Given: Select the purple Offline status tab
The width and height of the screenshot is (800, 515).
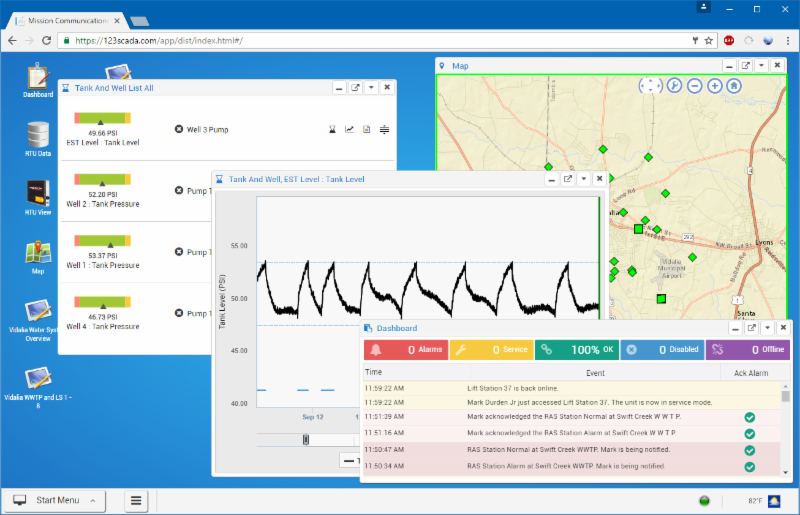Looking at the screenshot, I should tap(747, 350).
